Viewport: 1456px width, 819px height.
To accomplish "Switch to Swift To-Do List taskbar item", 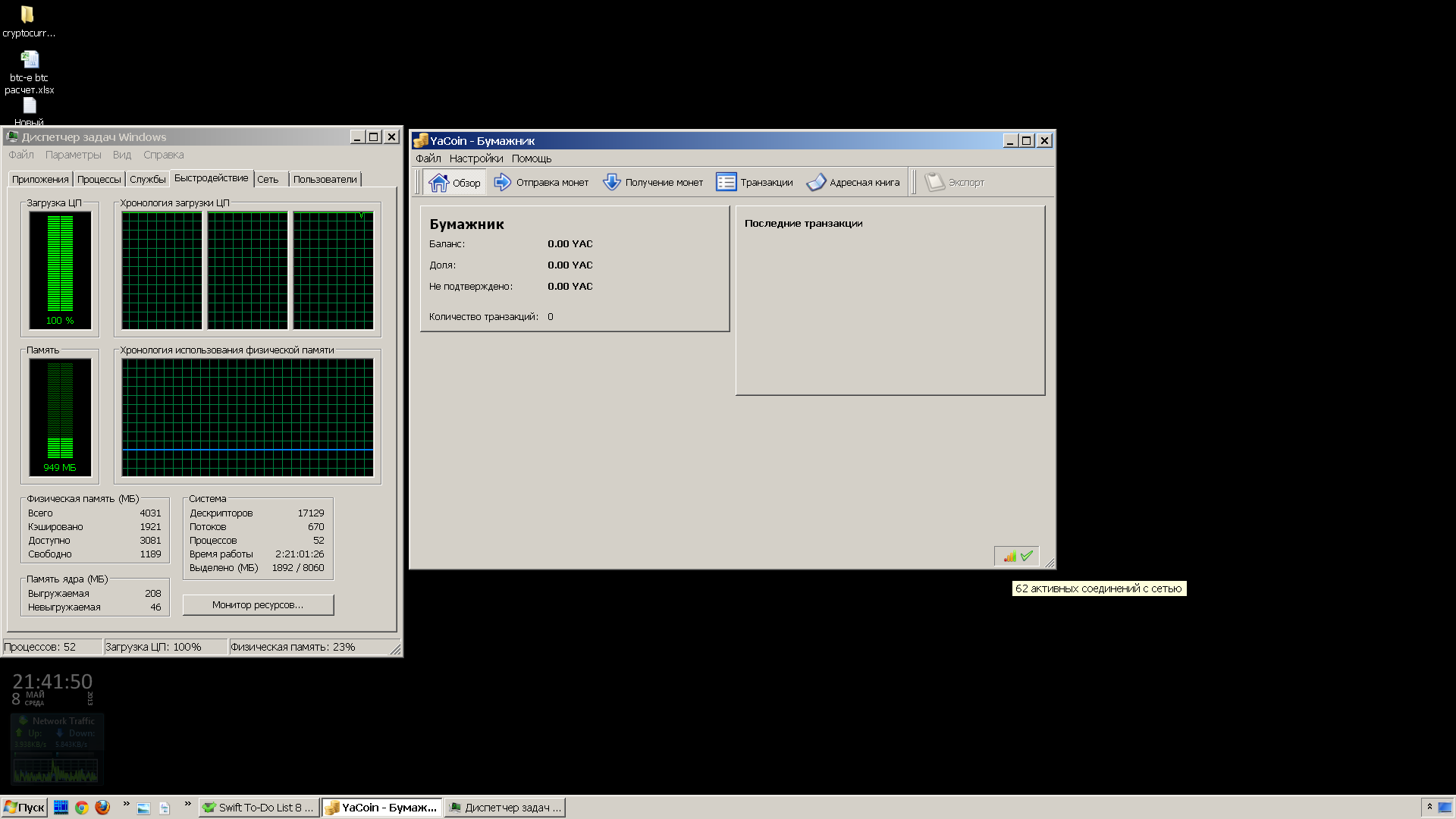I will click(258, 808).
